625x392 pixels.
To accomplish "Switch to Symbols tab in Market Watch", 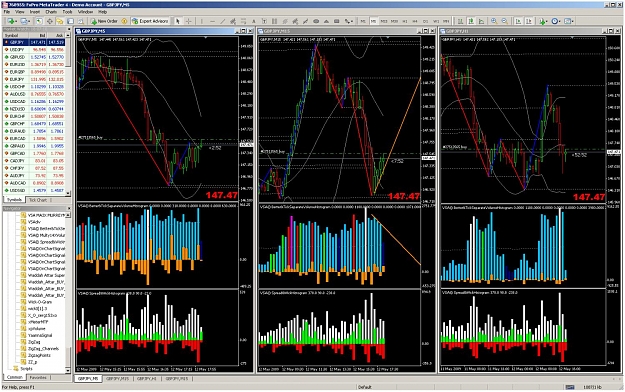I will [x=14, y=200].
